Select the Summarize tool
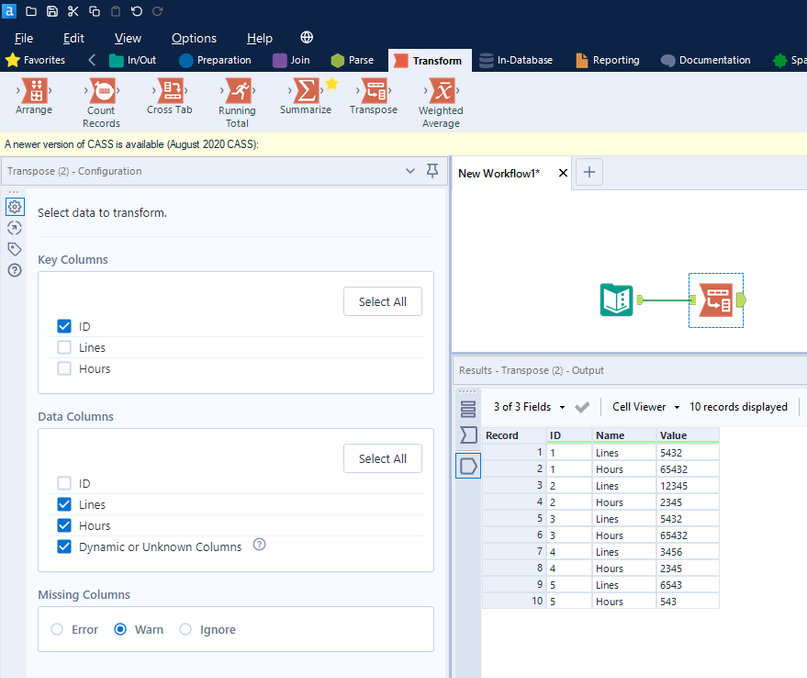The image size is (807, 678). [306, 96]
